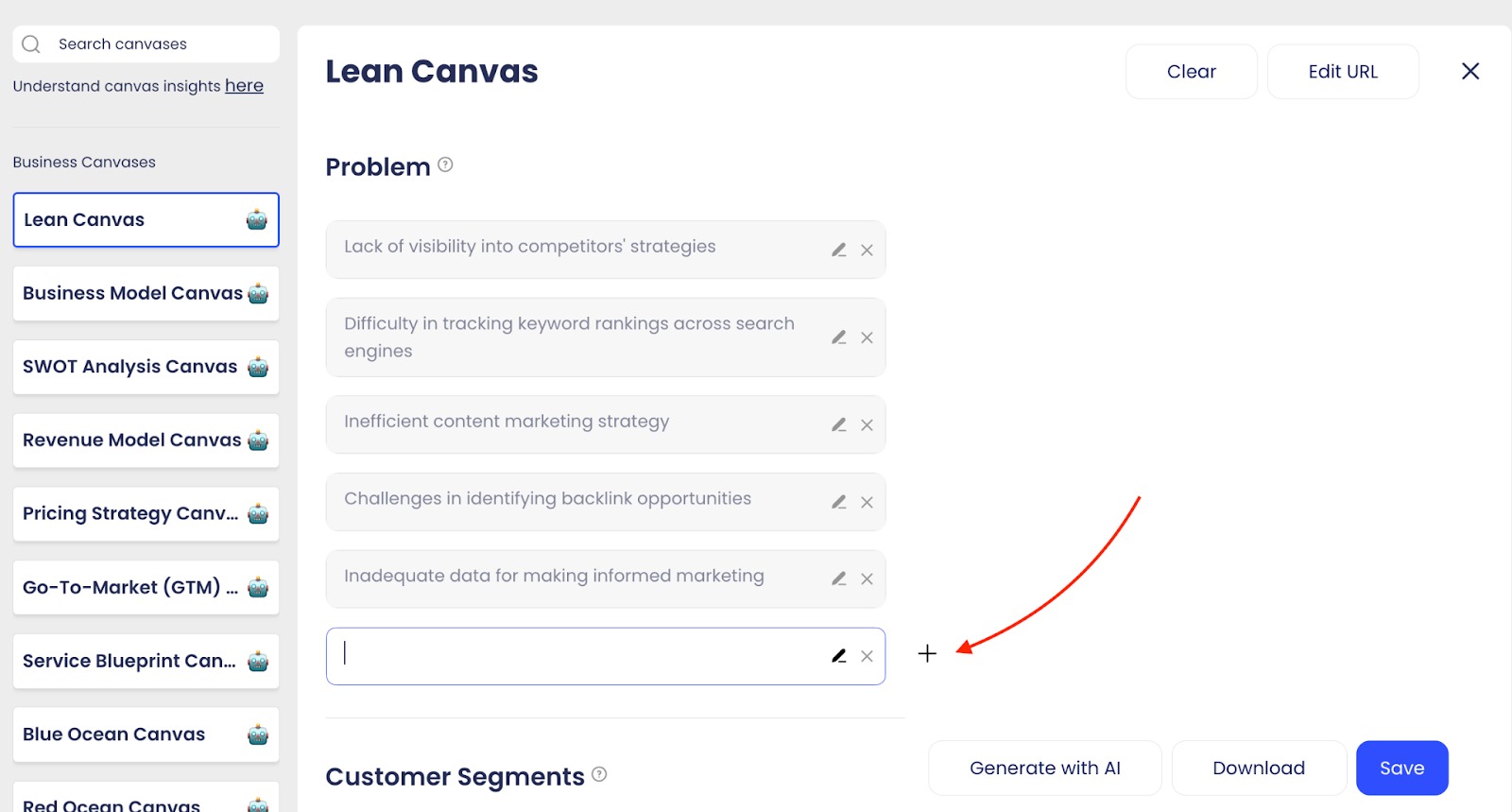Image resolution: width=1512 pixels, height=812 pixels.
Task: Follow the 'here' canvas insights link
Action: pyautogui.click(x=244, y=86)
